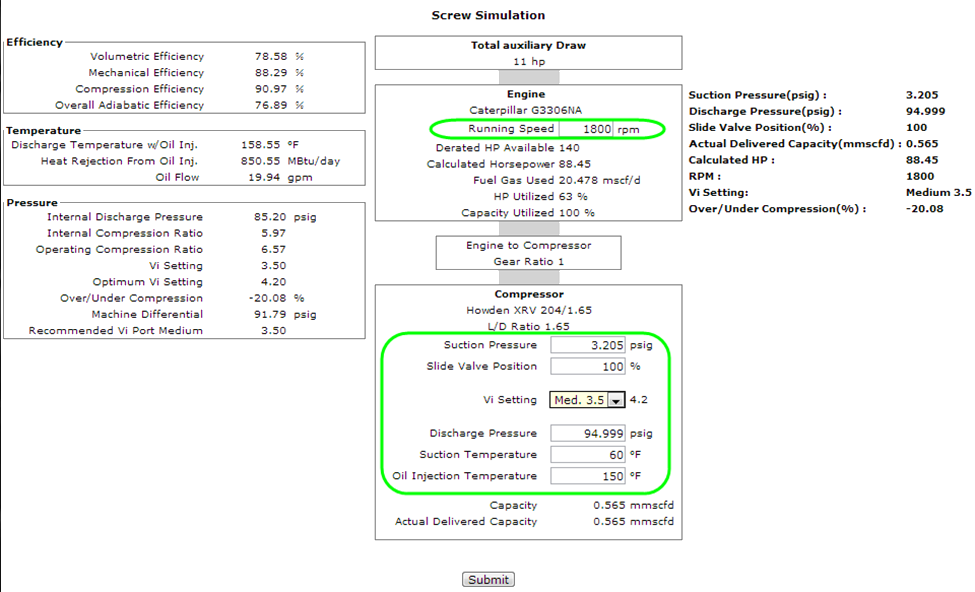Click the Total auxiliary Draw box title

tap(528, 46)
